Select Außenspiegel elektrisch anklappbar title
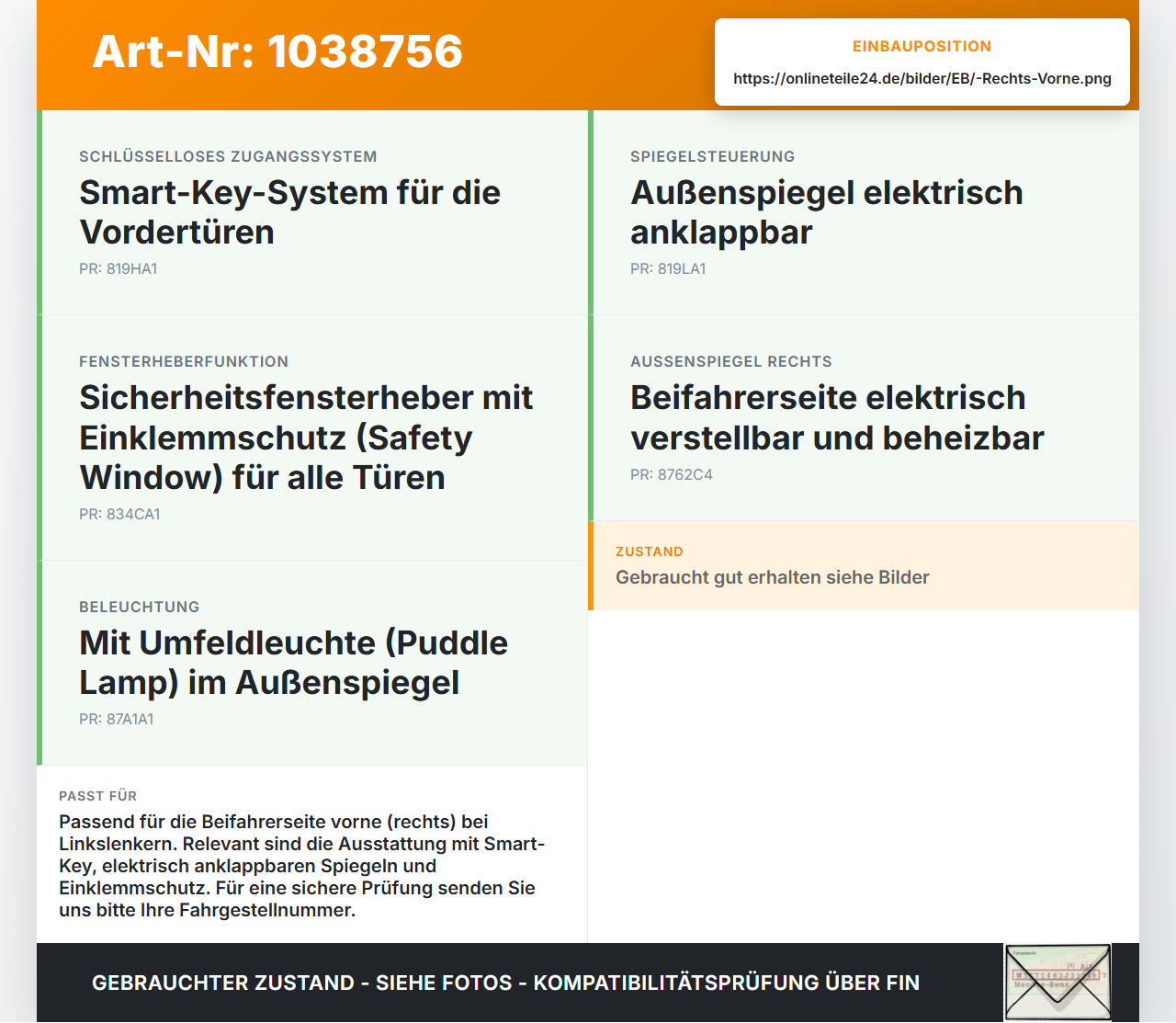Image resolution: width=1176 pixels, height=1023 pixels. [827, 212]
